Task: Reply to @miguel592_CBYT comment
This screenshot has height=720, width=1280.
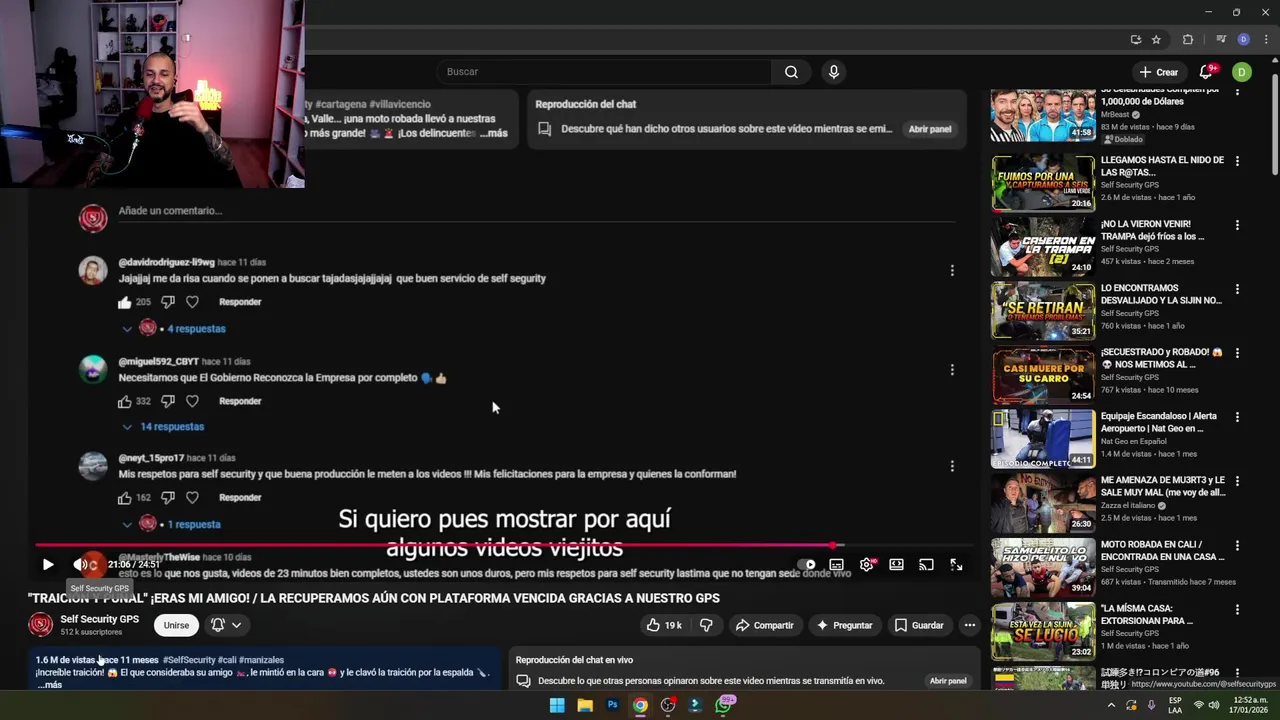Action: pos(240,401)
